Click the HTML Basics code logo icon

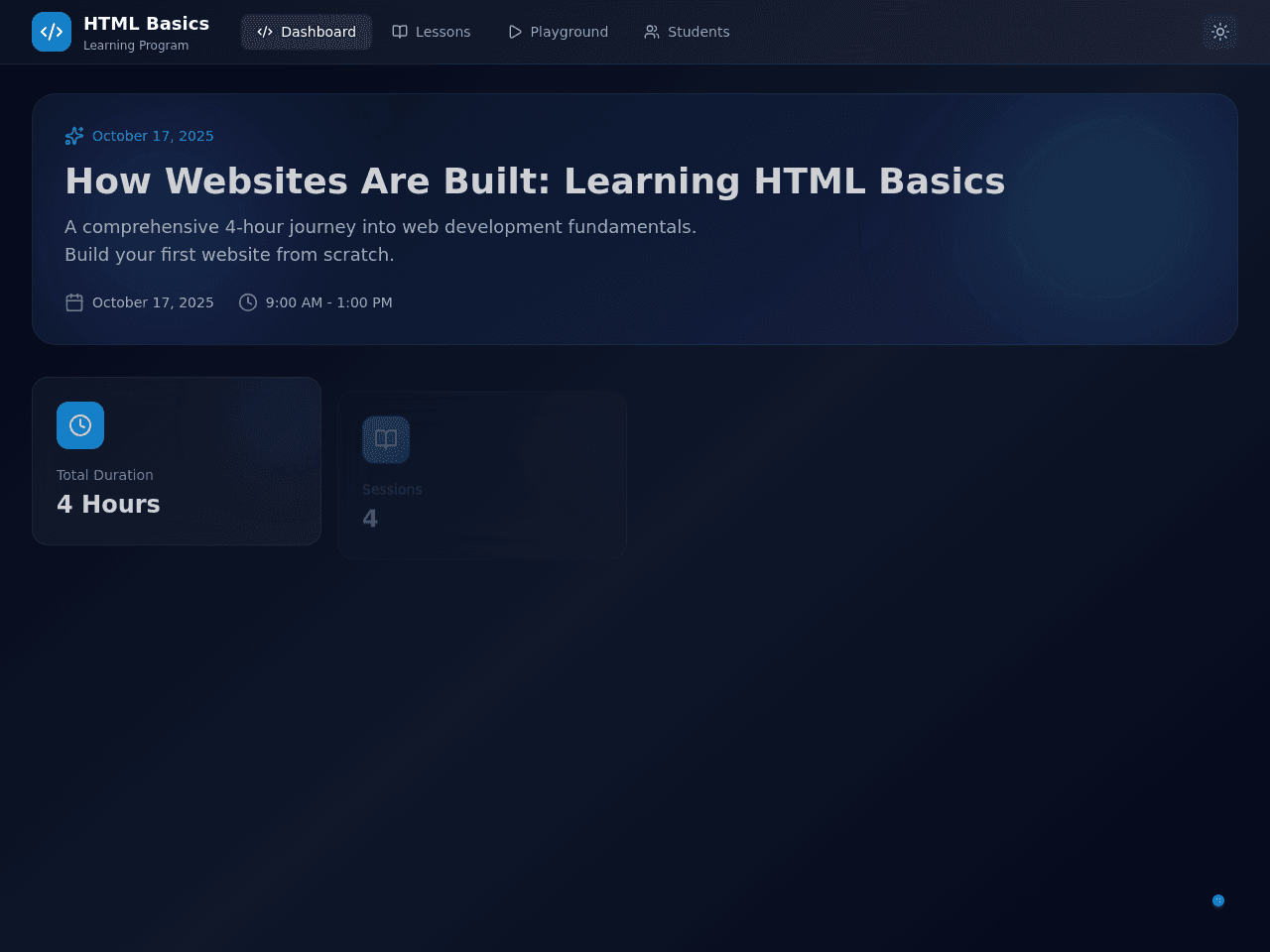(52, 32)
